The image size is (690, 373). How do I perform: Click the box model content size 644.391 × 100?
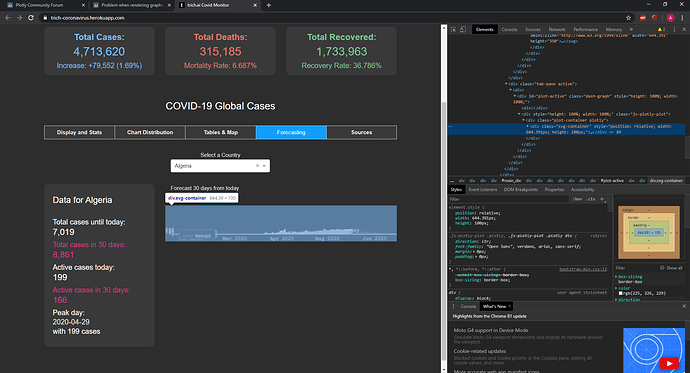tap(649, 232)
